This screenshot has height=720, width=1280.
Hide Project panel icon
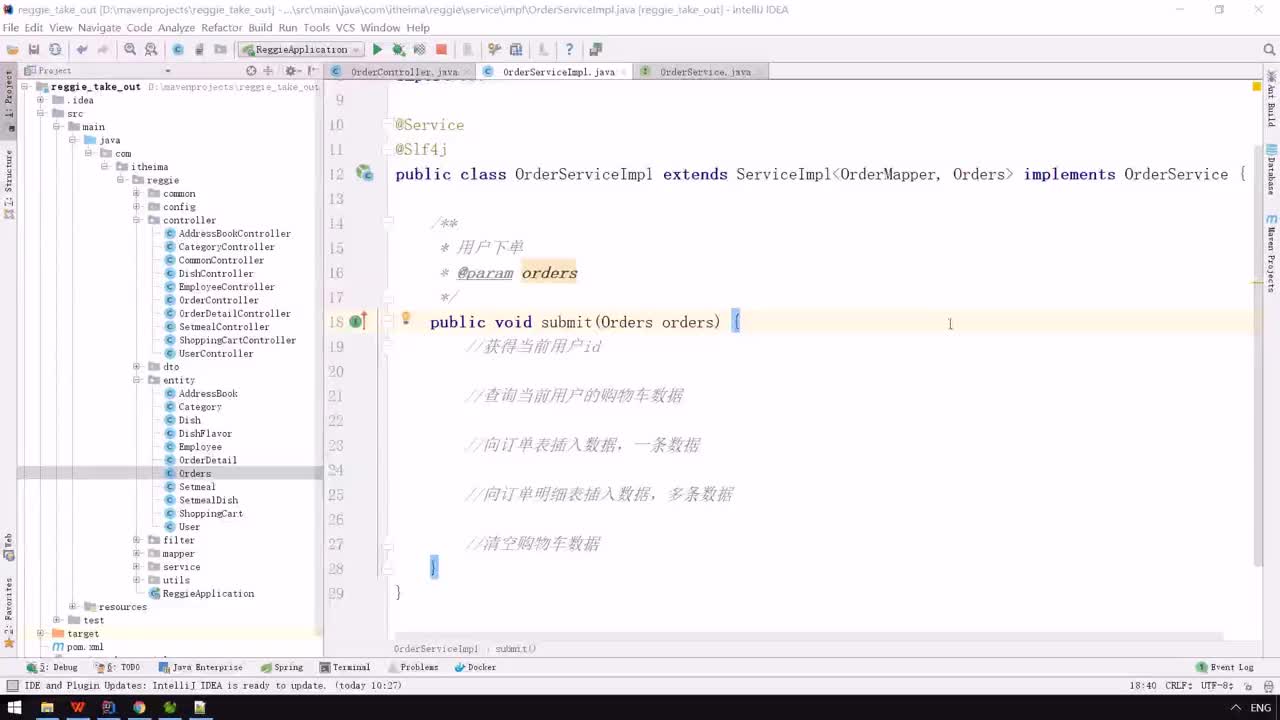[311, 71]
